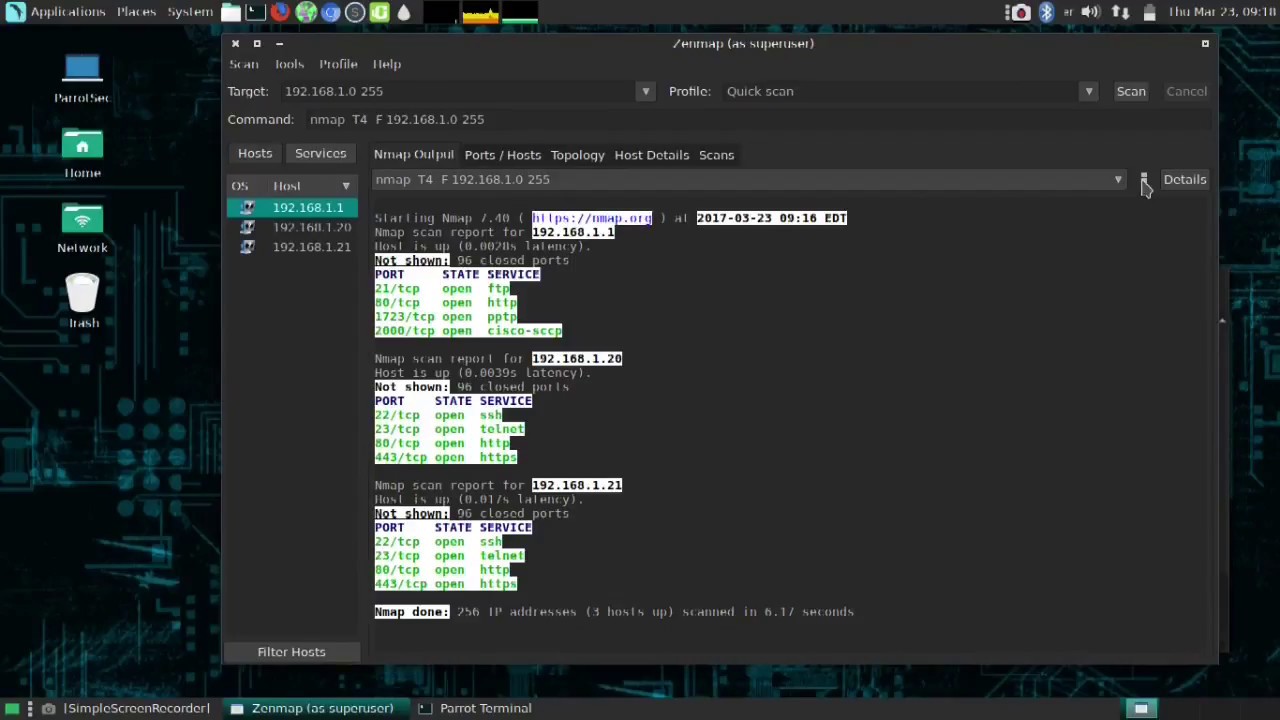Screen dimensions: 1280x720
Task: Switch to SimpleScreenRecorder in the taskbar
Action: pyautogui.click(x=127, y=708)
